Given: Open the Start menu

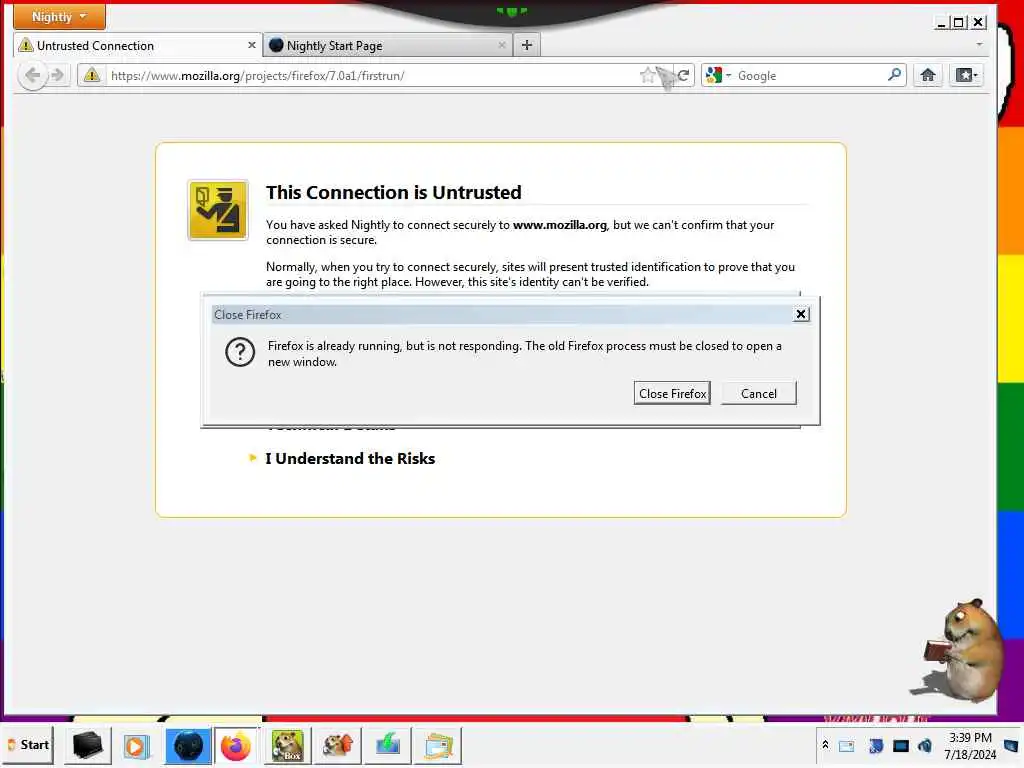Looking at the screenshot, I should 29,744.
